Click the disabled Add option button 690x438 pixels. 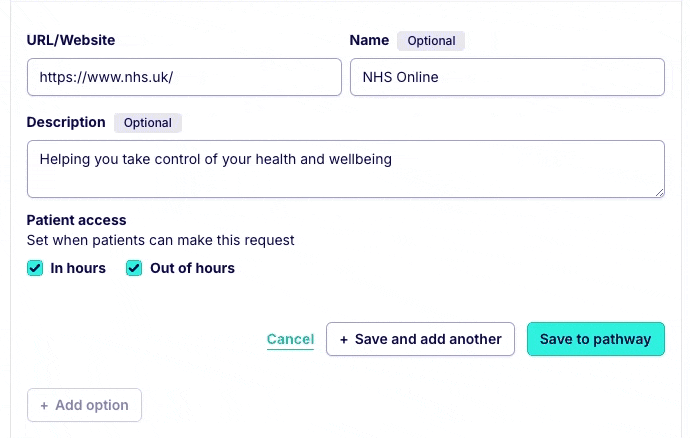(x=85, y=405)
